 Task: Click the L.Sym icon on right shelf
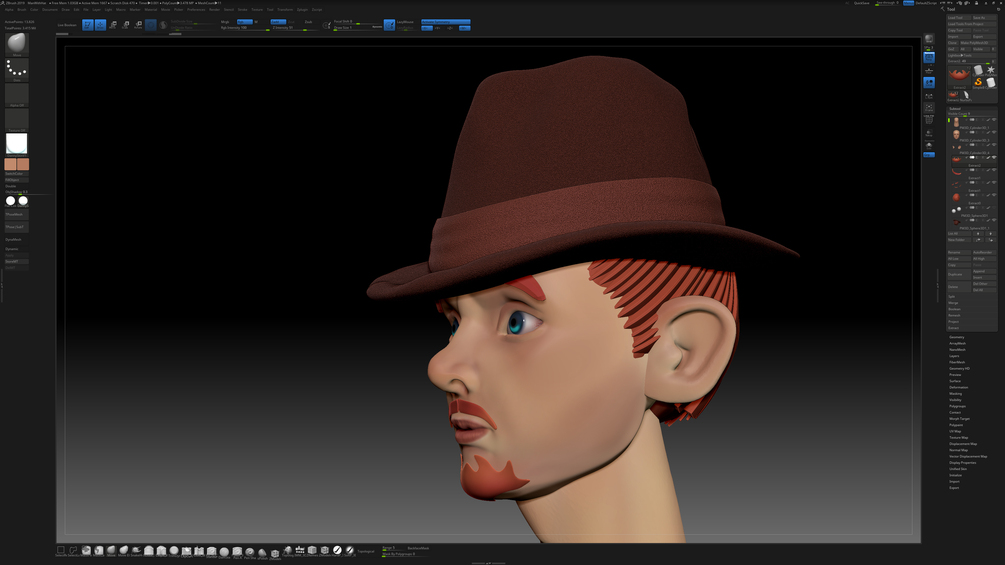929,96
